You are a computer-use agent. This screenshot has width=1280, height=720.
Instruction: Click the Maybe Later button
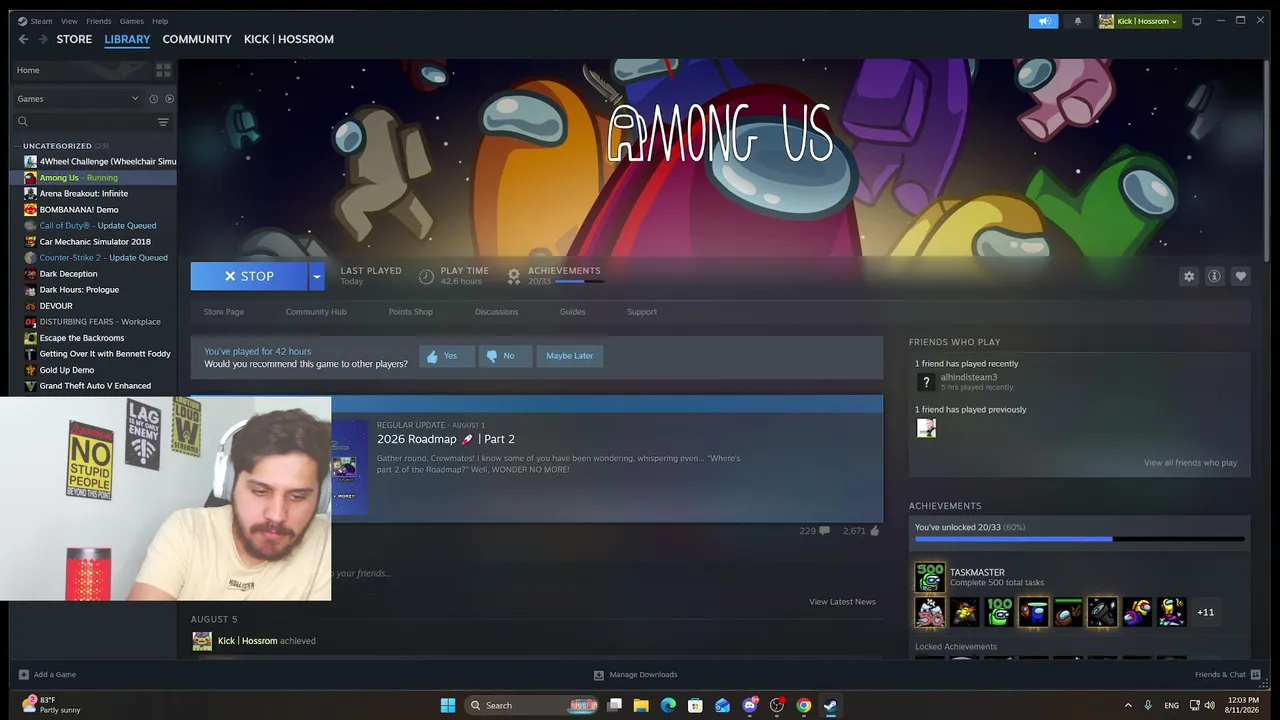coord(569,356)
